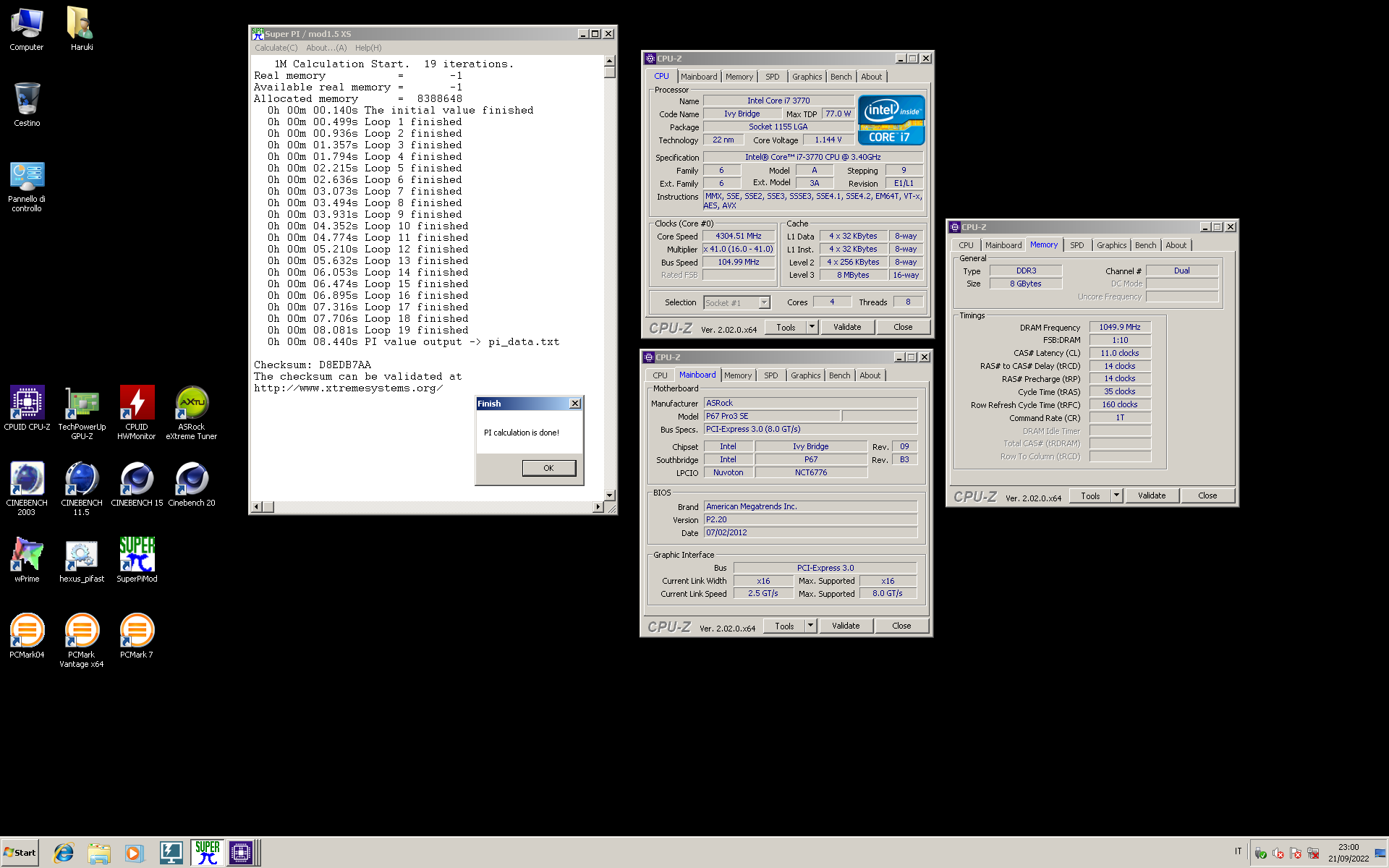The height and width of the screenshot is (868, 1389).
Task: Click Validate in CPU tab window
Action: pos(847,327)
